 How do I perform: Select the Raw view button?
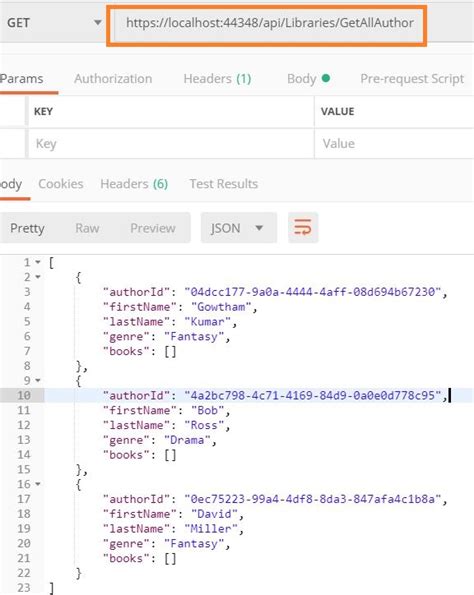[x=87, y=228]
